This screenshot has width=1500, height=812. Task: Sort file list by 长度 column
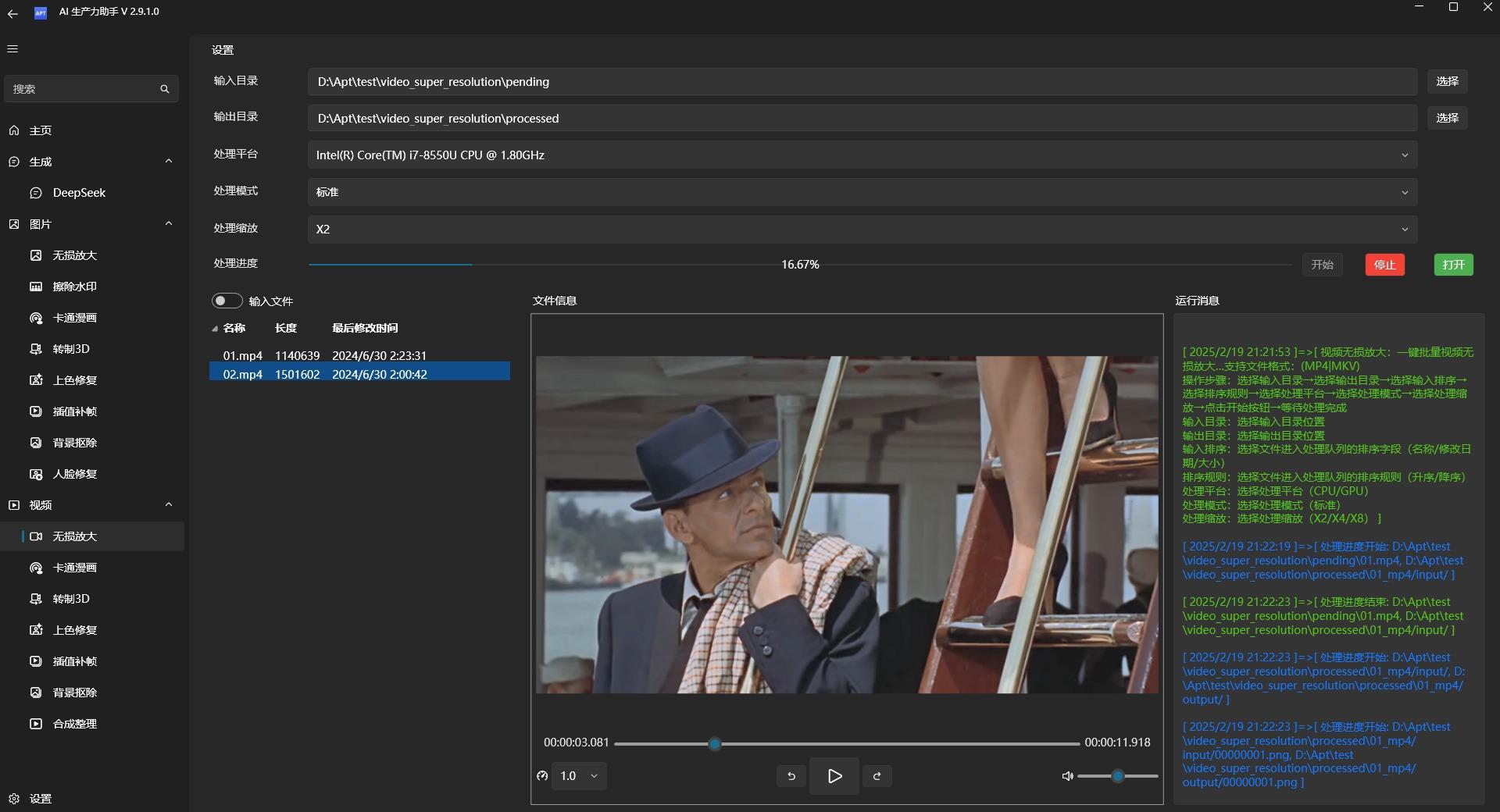(286, 328)
